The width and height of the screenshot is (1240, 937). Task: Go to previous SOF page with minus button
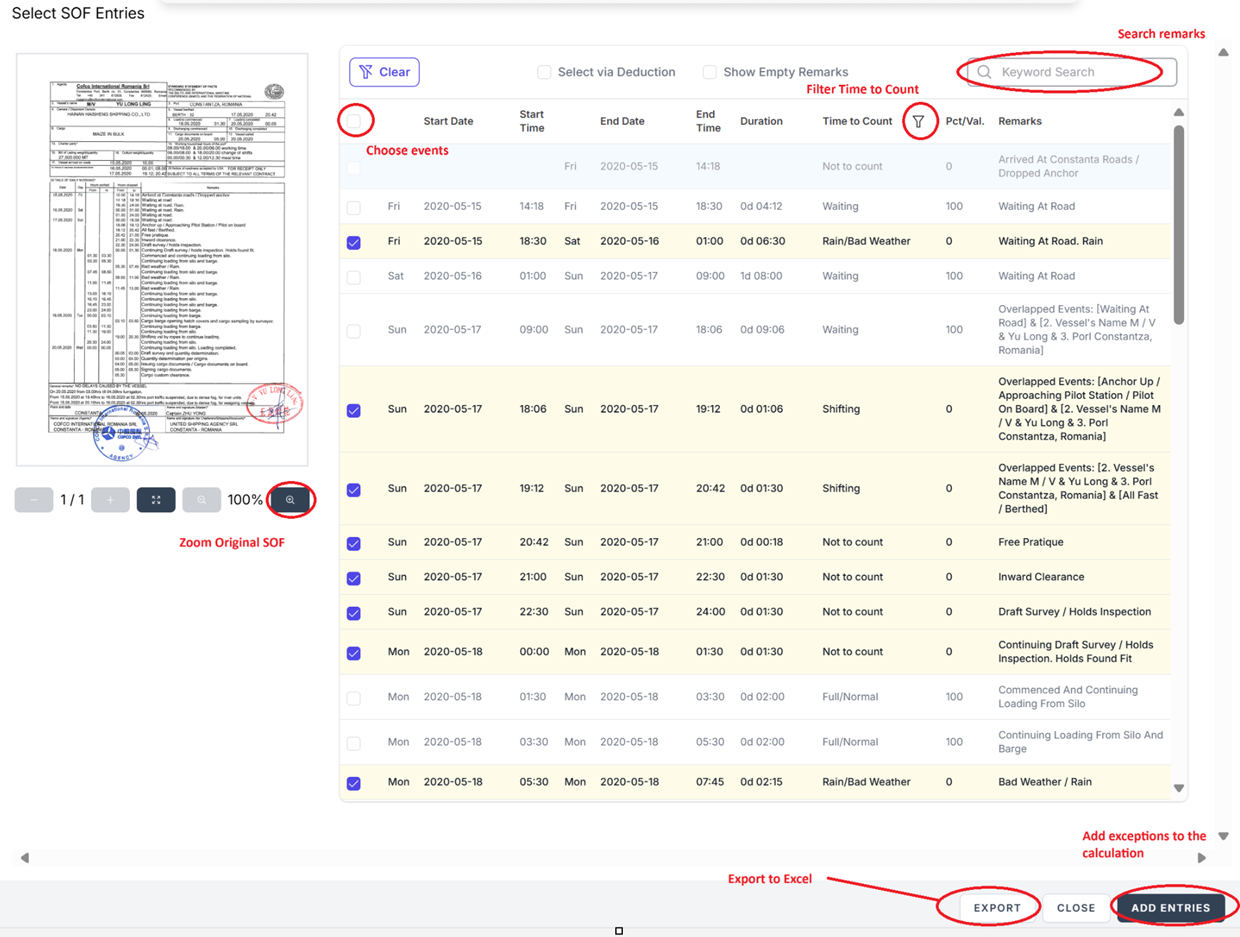[33, 500]
